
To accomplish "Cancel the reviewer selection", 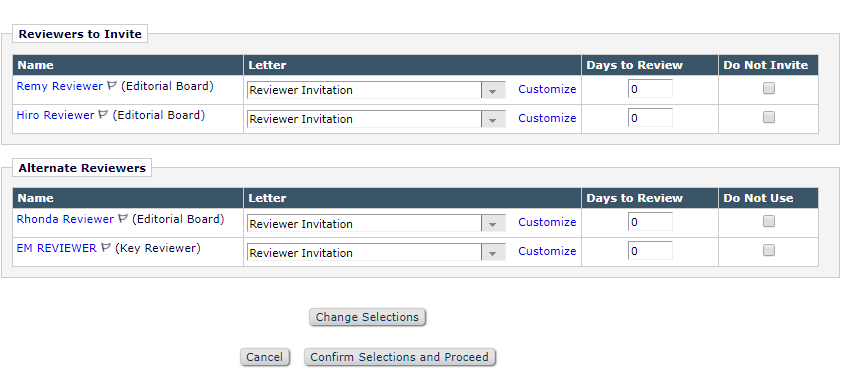I will point(264,357).
